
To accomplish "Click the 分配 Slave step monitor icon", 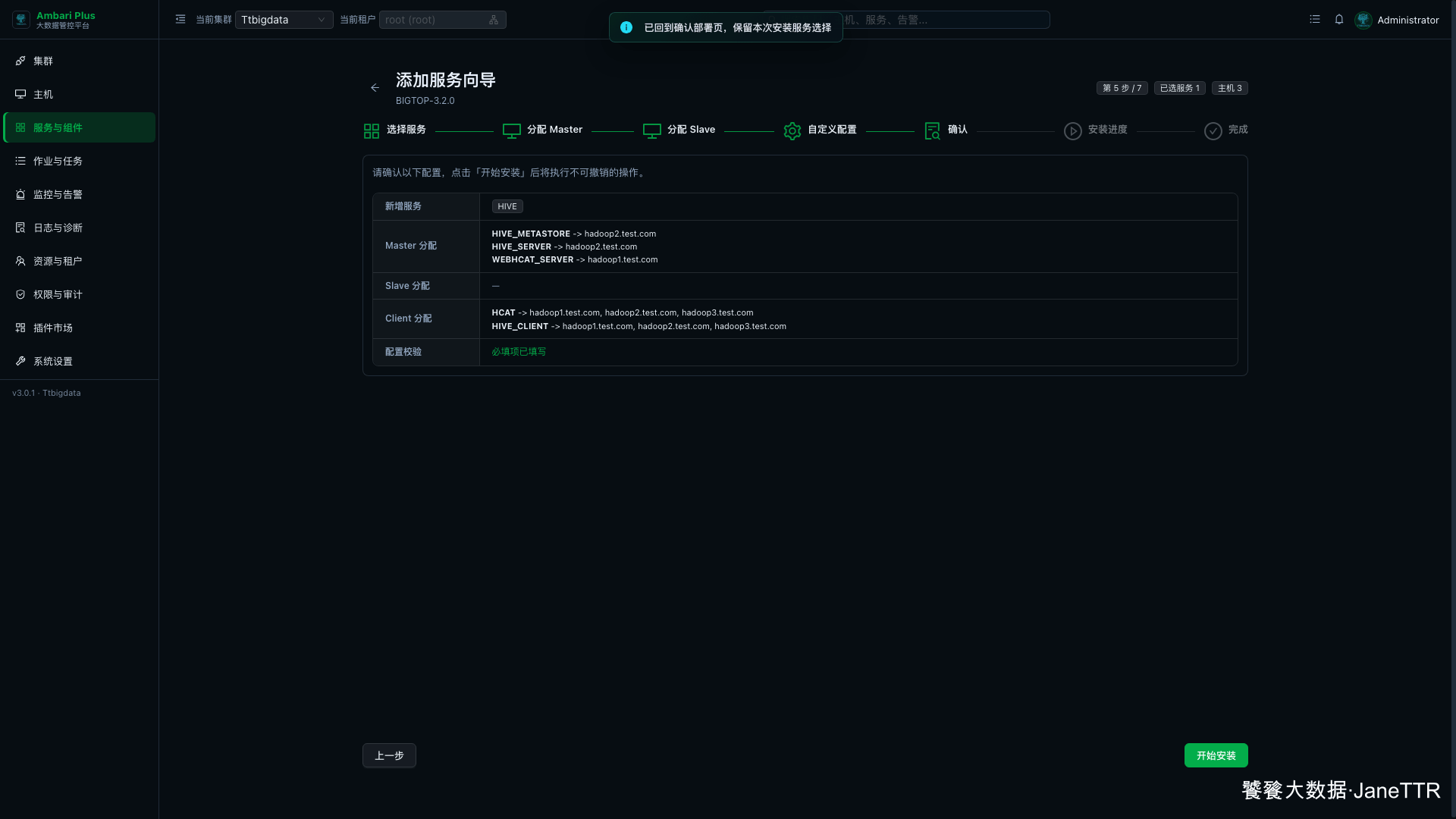I will (x=652, y=131).
